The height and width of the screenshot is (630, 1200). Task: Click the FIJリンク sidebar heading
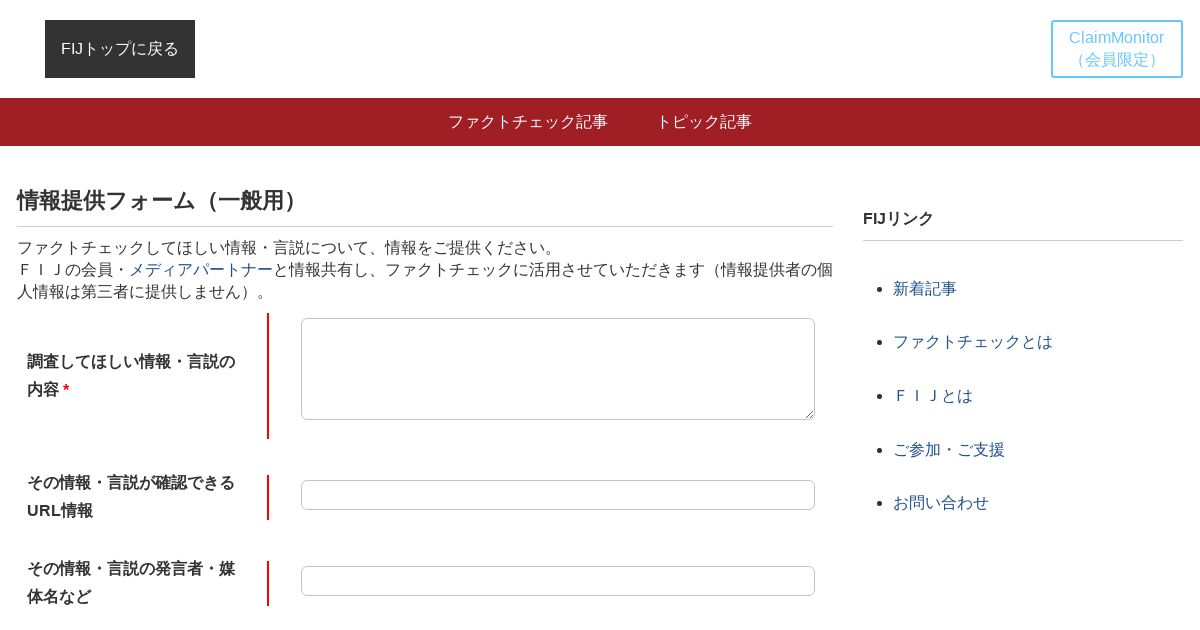(898, 219)
